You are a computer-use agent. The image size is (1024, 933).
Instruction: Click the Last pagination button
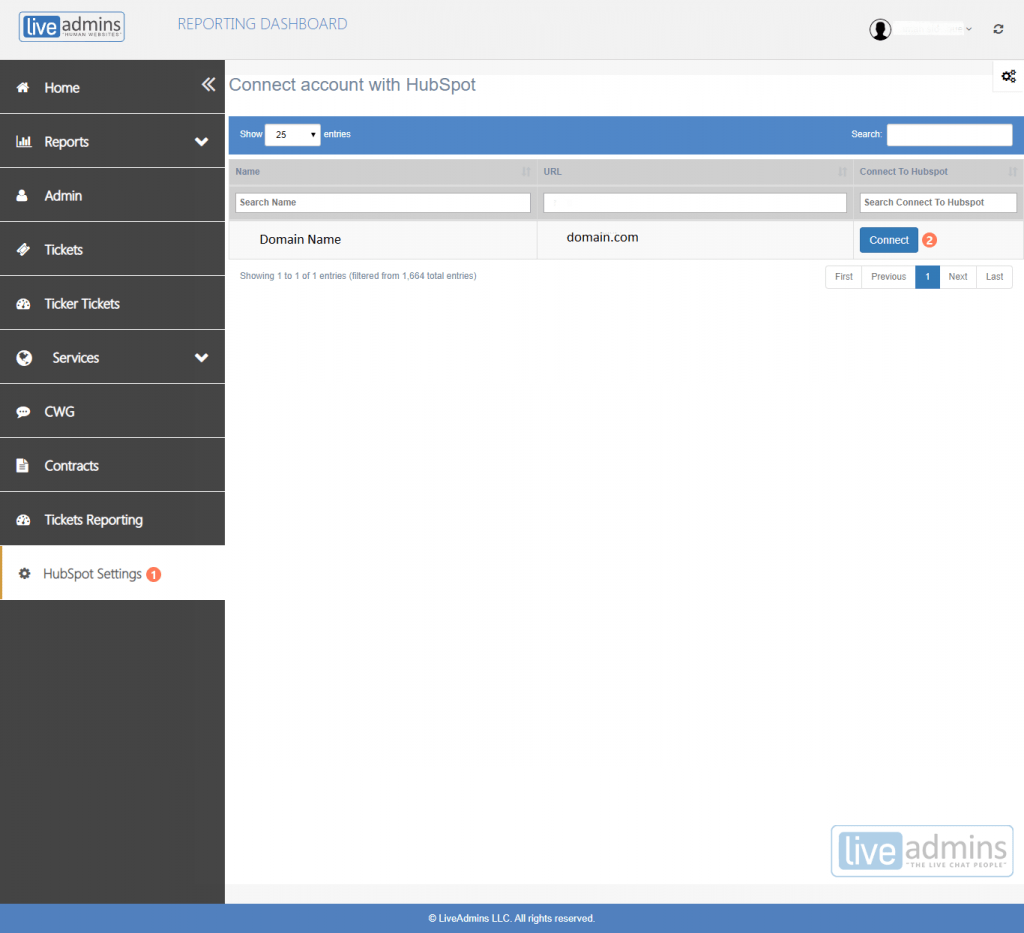(994, 276)
